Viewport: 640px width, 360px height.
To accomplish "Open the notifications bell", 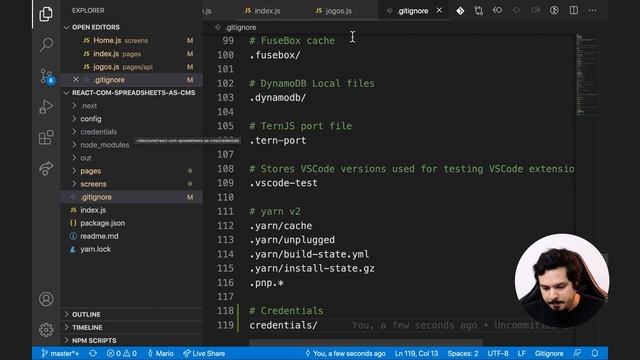I will pyautogui.click(x=595, y=353).
